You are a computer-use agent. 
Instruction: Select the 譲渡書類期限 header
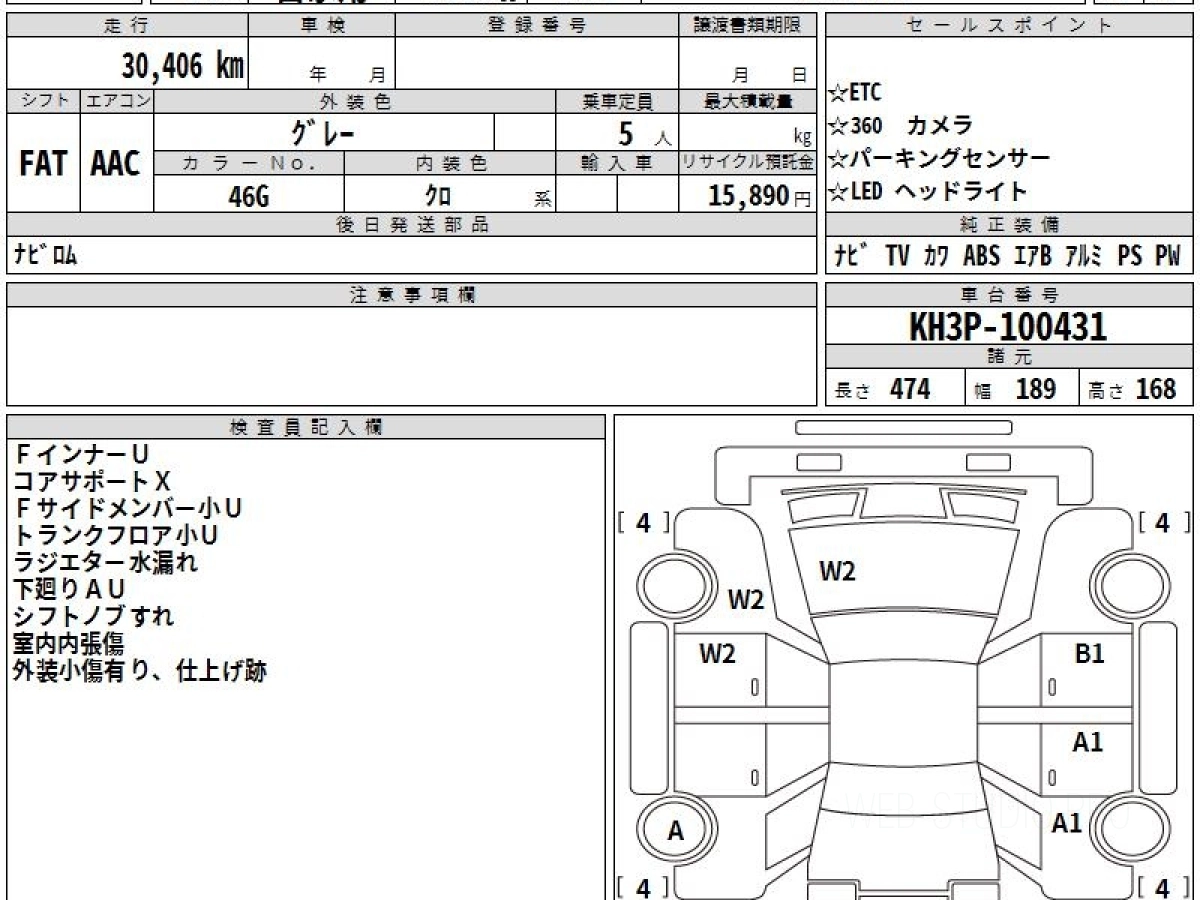(748, 26)
